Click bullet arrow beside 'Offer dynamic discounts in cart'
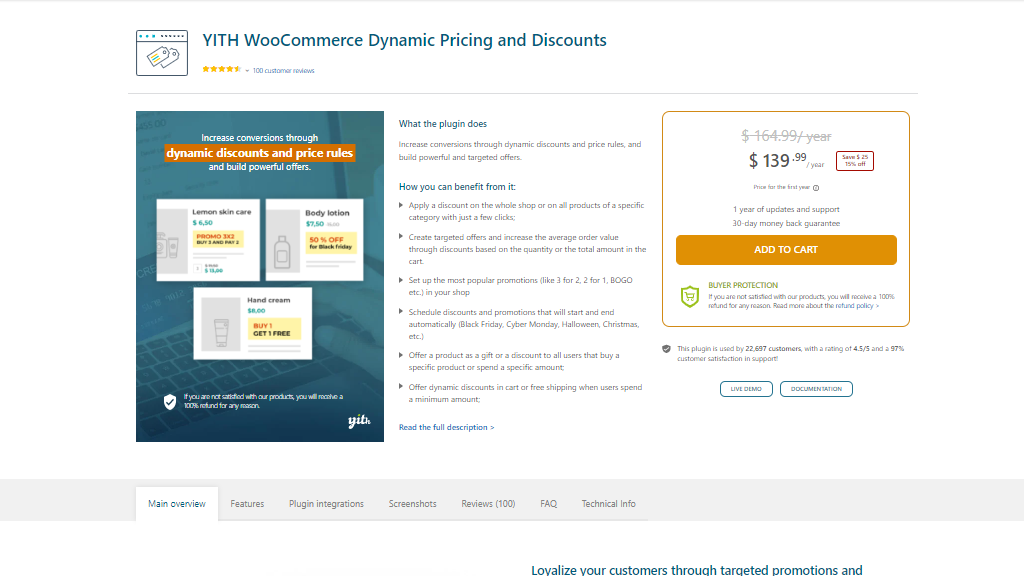The width and height of the screenshot is (1024, 576). (401, 387)
